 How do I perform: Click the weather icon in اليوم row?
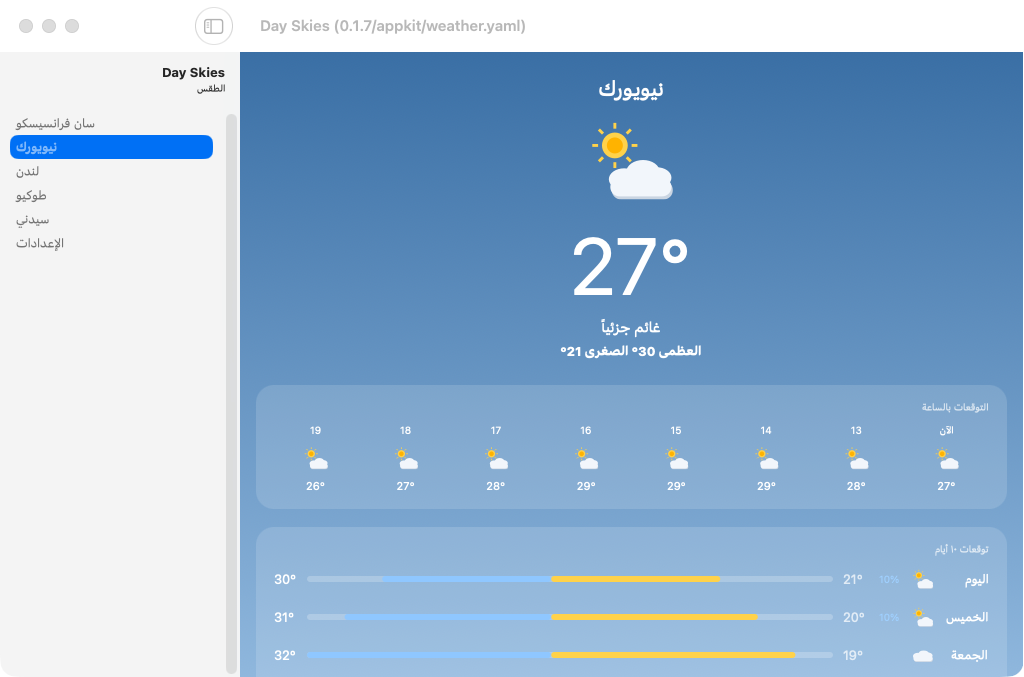tap(923, 580)
